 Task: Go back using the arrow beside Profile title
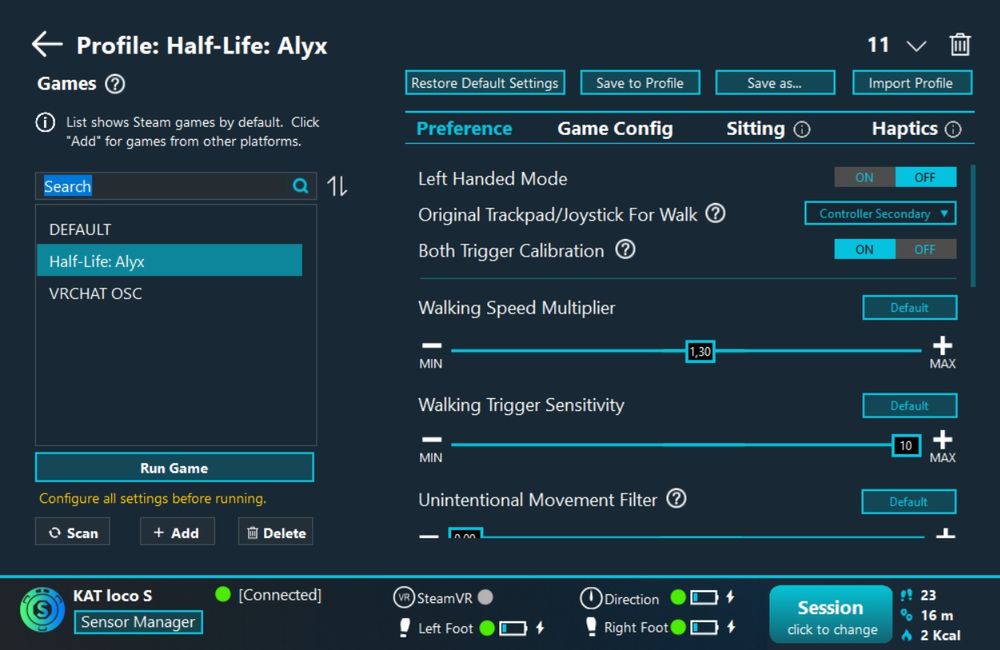(x=47, y=45)
